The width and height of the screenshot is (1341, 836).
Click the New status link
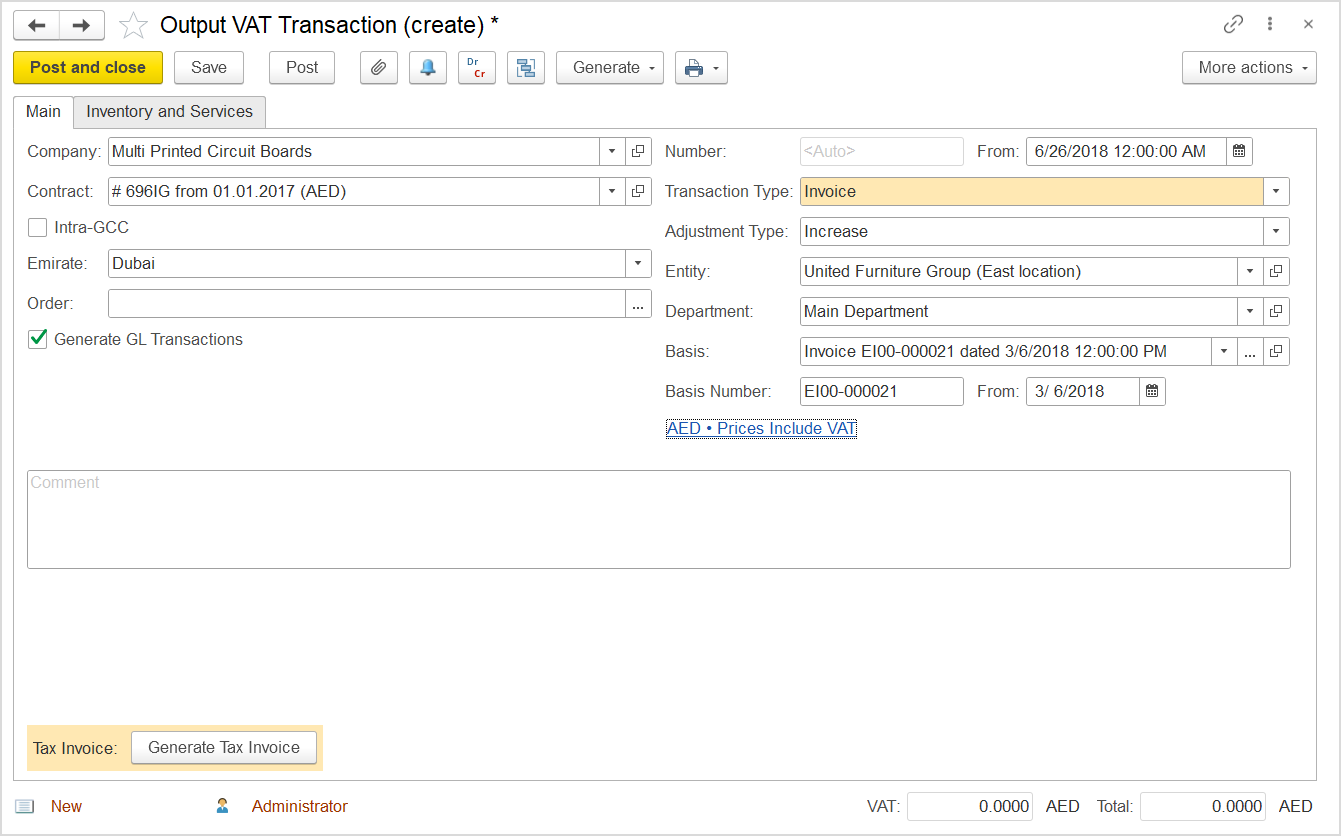coord(66,806)
